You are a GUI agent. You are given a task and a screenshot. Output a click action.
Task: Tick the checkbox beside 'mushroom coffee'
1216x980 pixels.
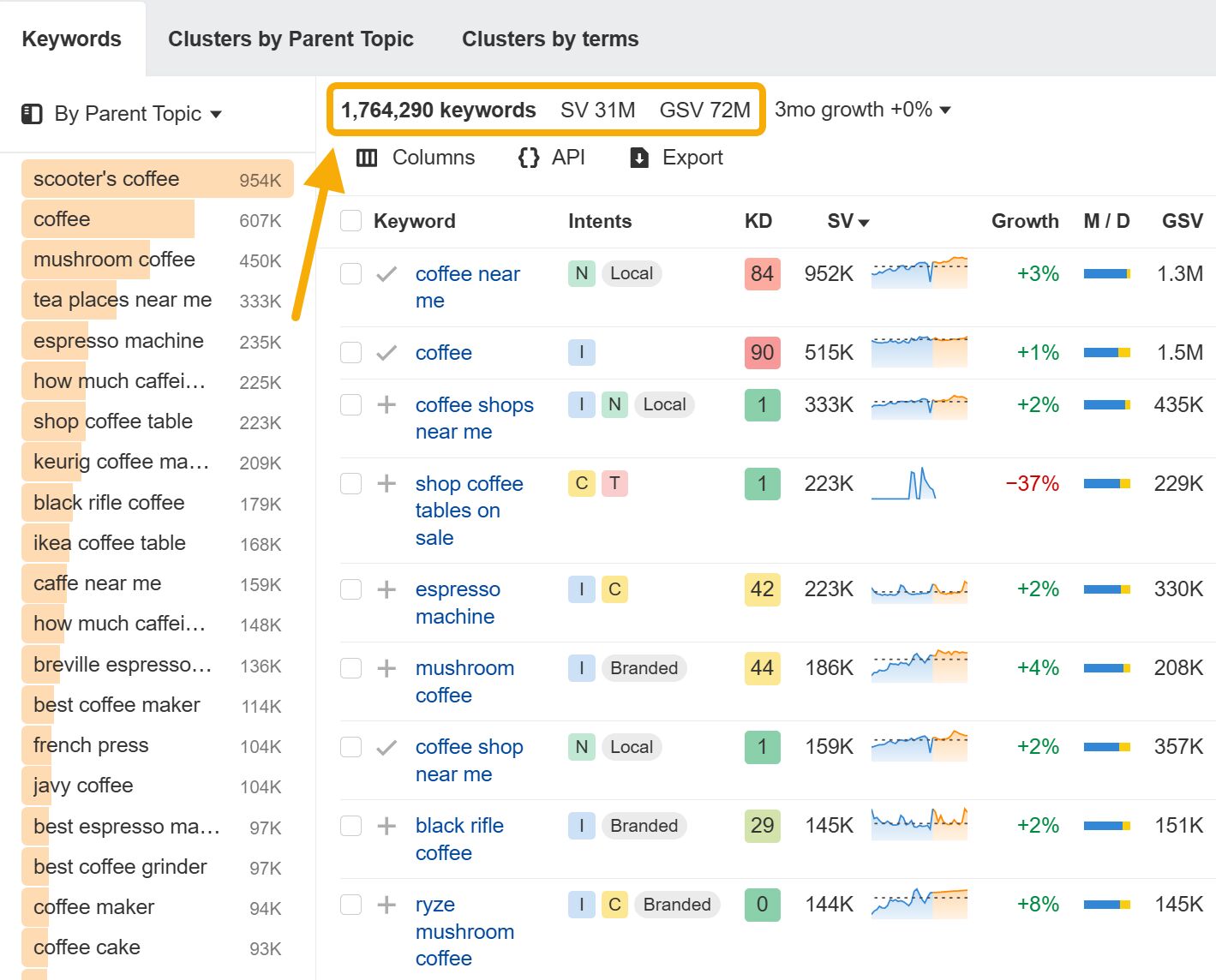(350, 668)
